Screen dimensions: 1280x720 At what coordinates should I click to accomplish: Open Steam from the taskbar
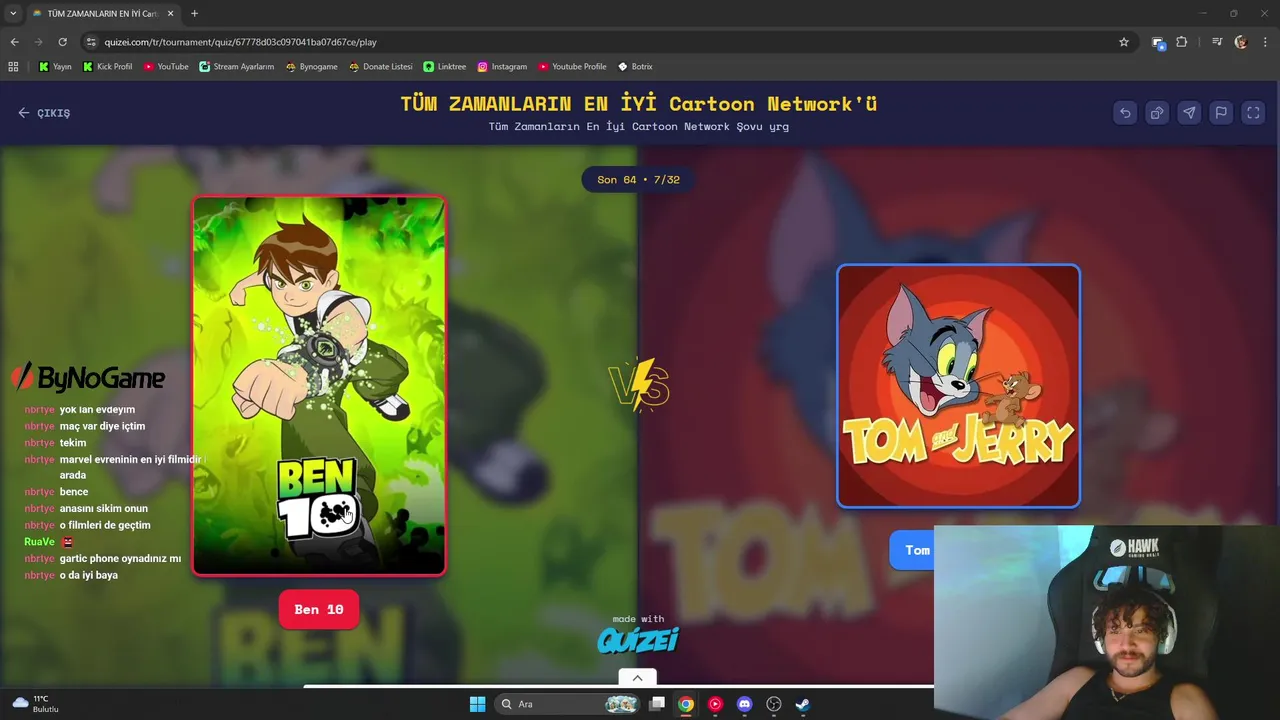(x=802, y=704)
